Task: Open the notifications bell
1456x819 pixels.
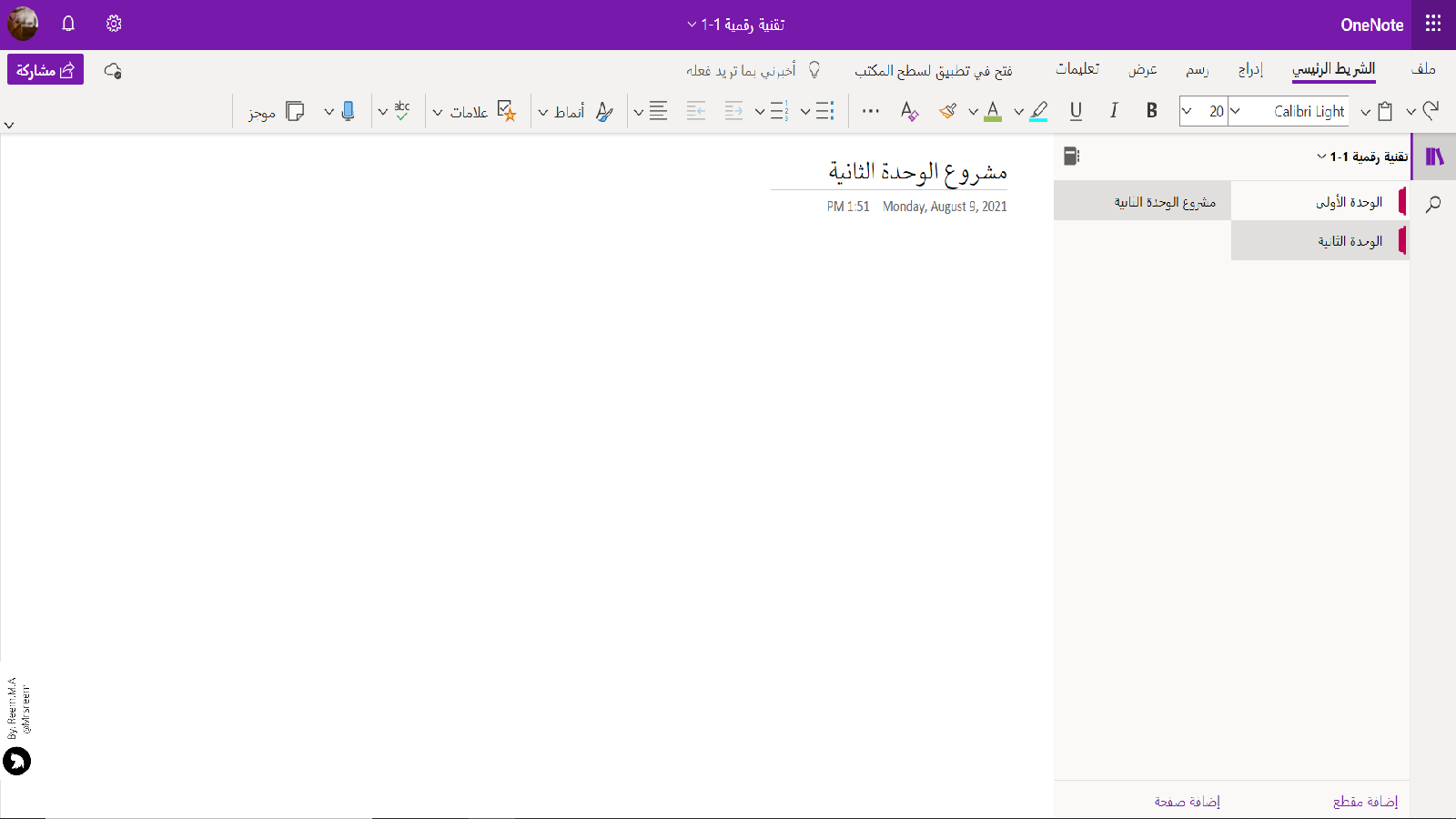Action: [68, 24]
